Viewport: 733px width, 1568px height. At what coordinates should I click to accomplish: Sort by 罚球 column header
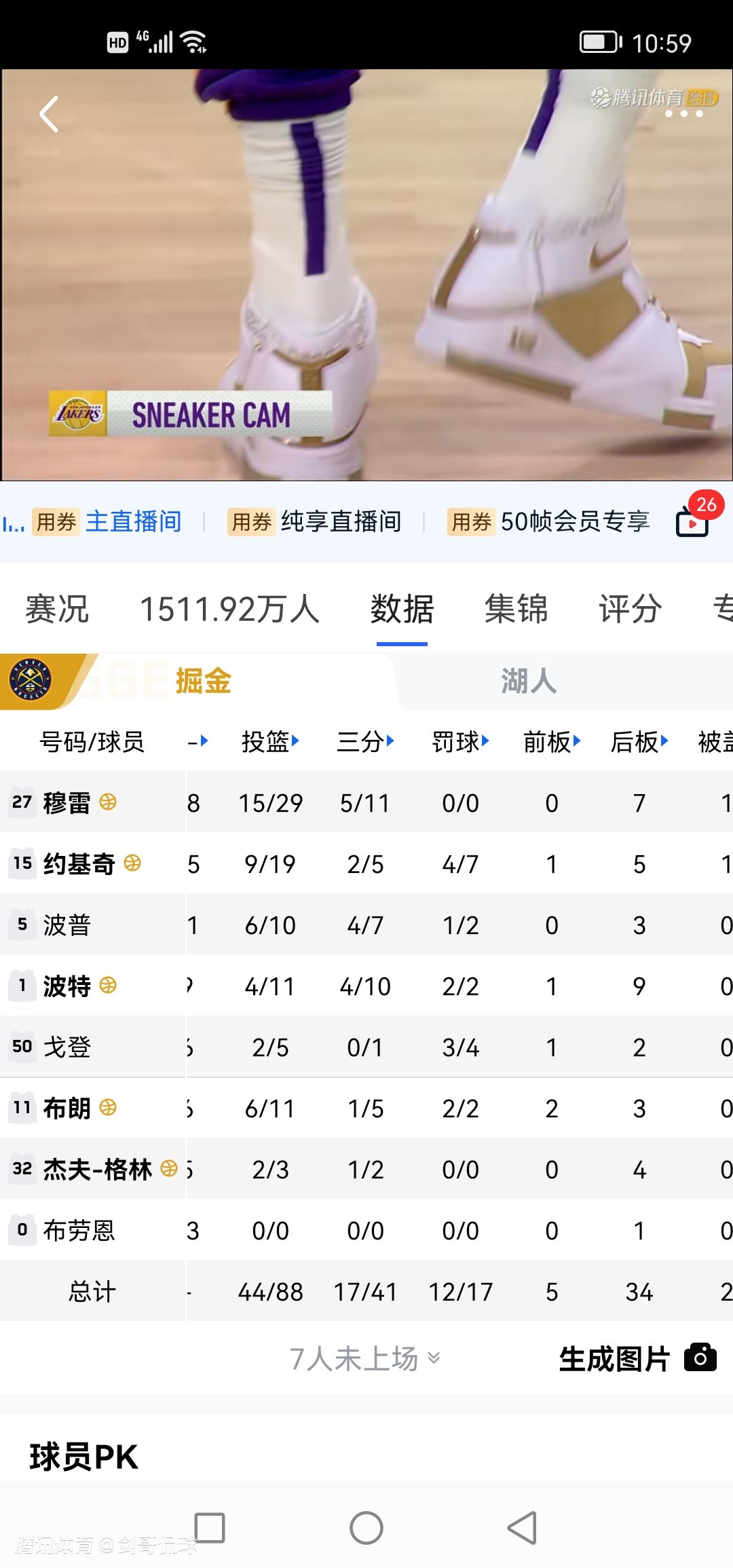tap(460, 742)
